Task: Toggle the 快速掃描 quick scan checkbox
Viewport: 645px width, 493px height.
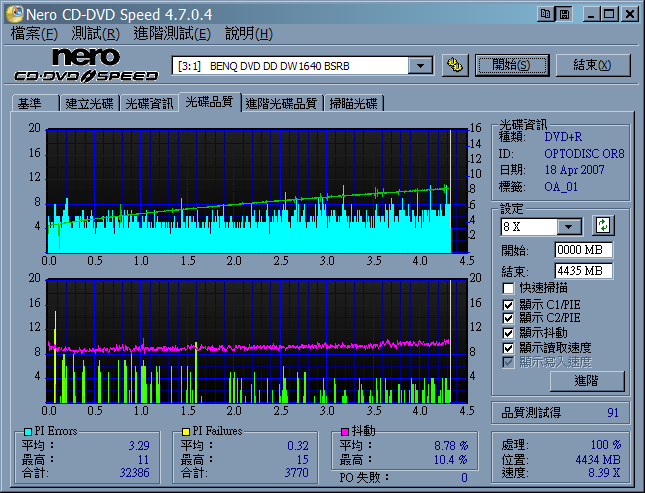Action: [508, 288]
